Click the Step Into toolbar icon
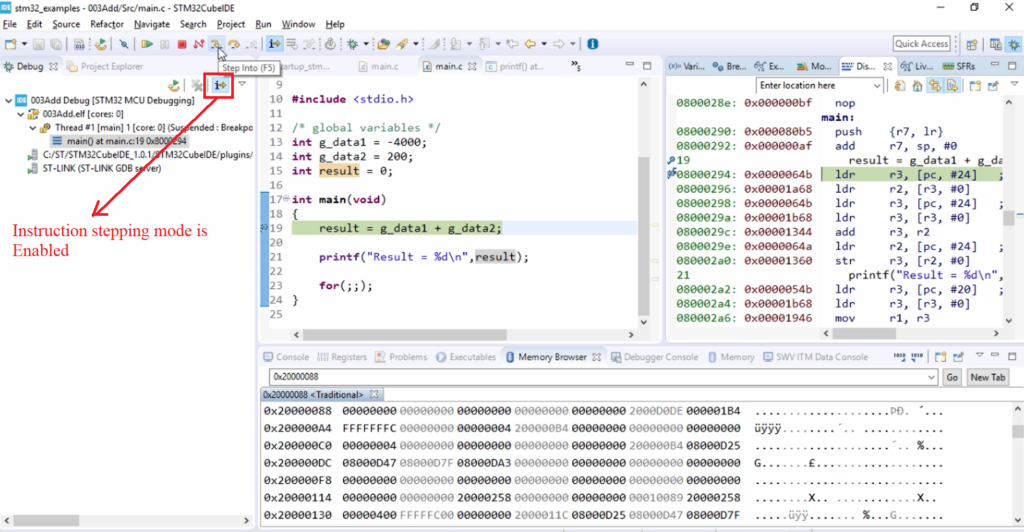The image size is (1024, 532). point(216,44)
